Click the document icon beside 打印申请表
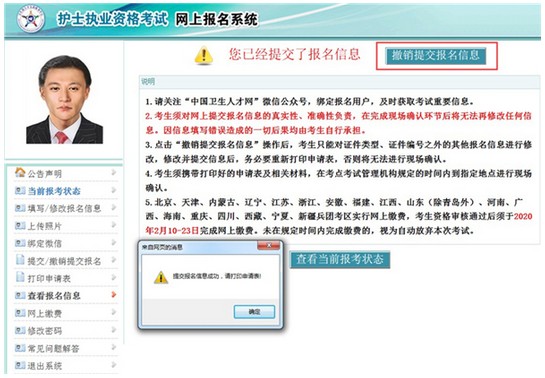 pyautogui.click(x=20, y=277)
